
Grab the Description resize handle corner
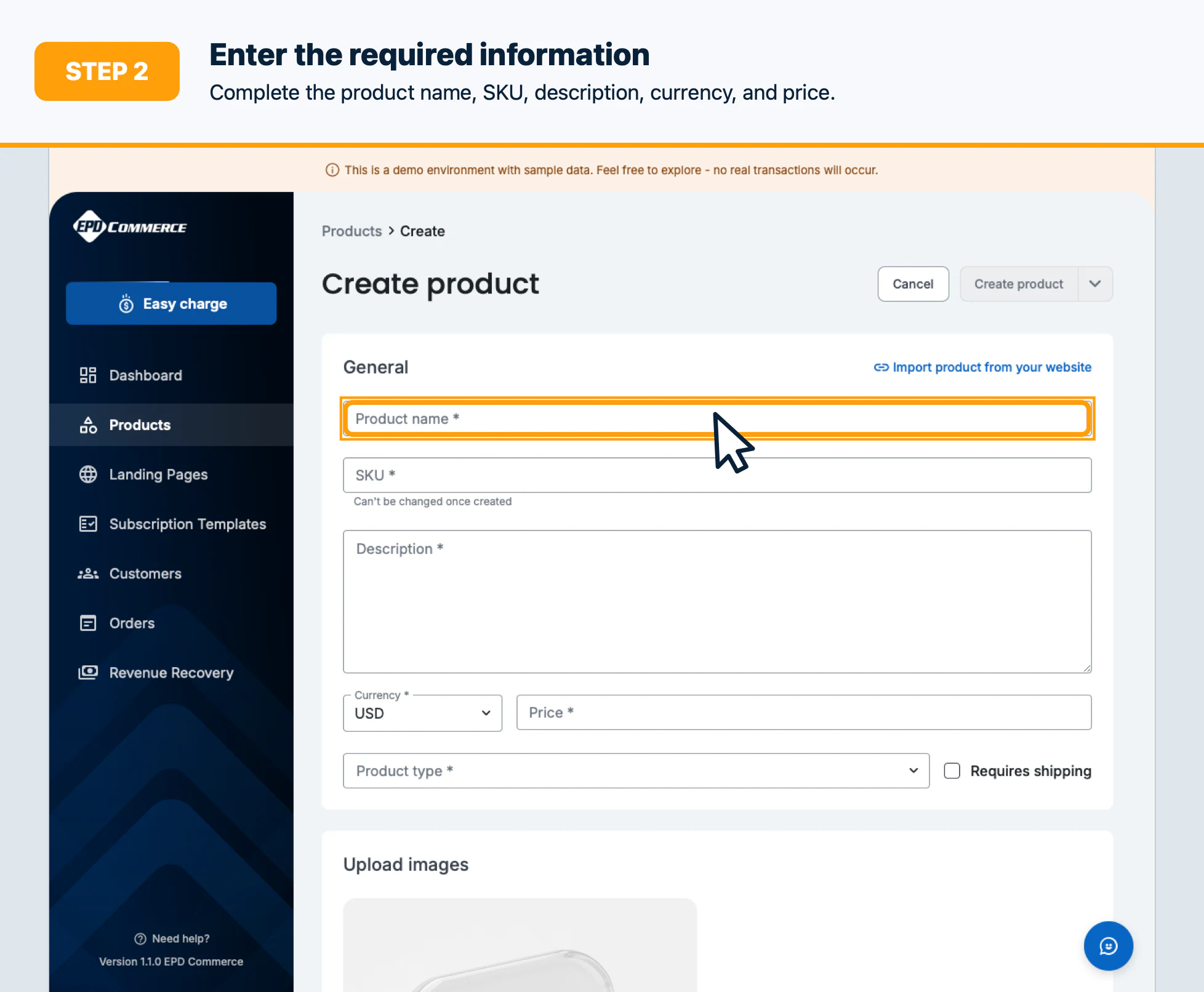(1086, 668)
